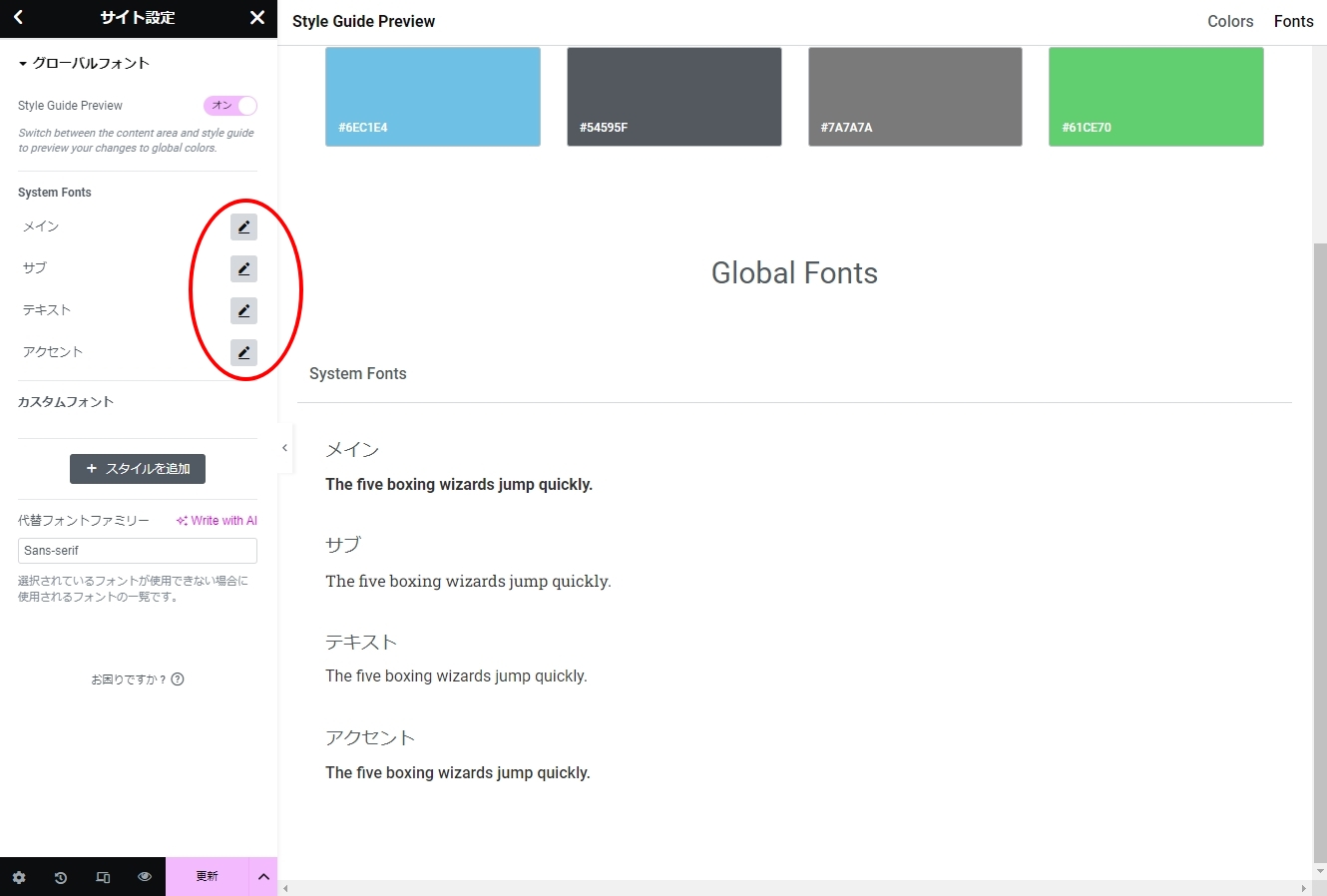Open the revision history icon
Screen dimensions: 1327x896
point(61,877)
